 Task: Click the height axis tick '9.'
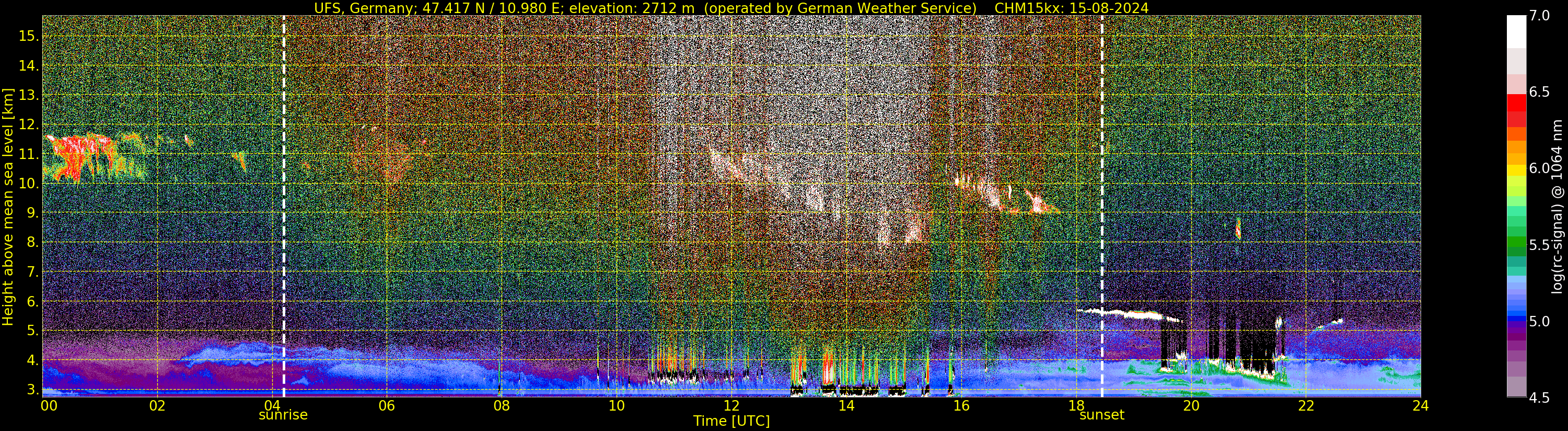tap(32, 213)
